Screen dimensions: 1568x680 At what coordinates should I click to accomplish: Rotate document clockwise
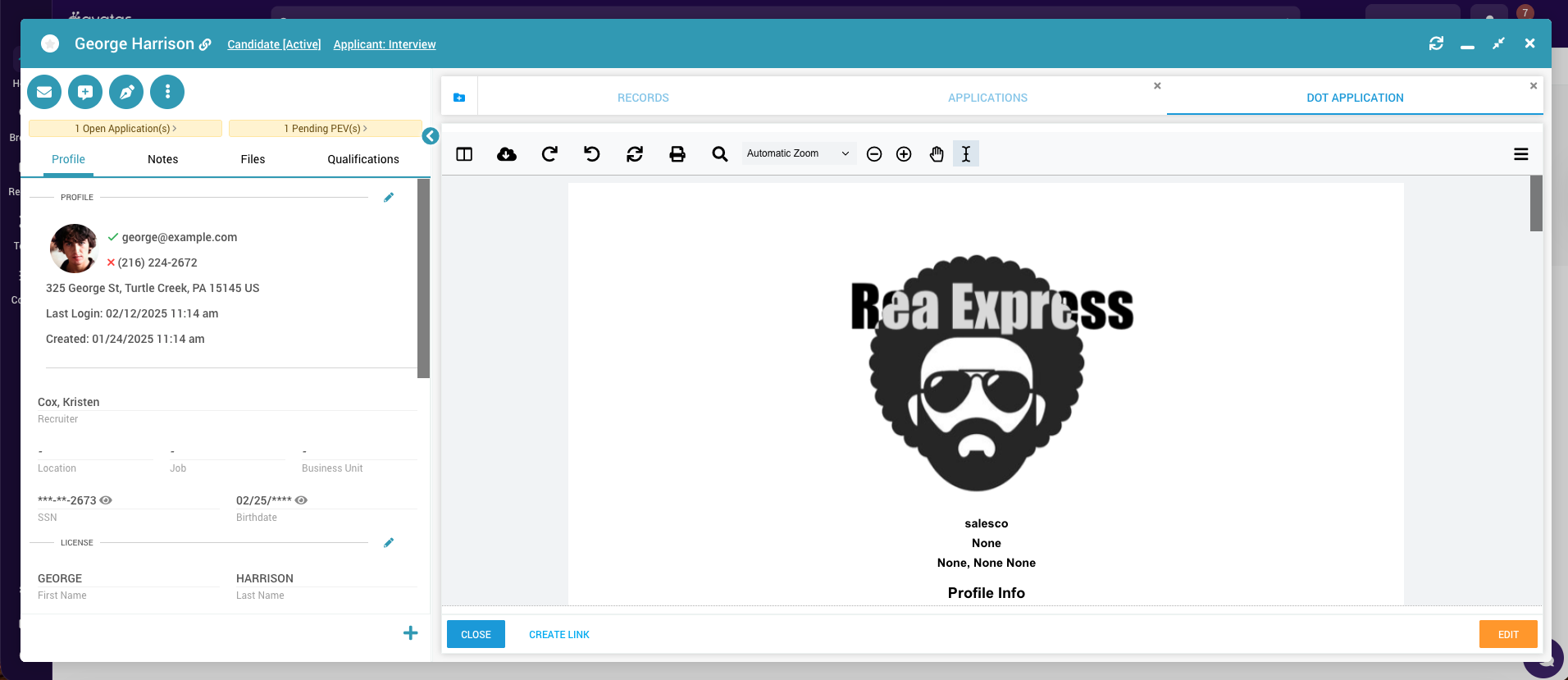[549, 154]
